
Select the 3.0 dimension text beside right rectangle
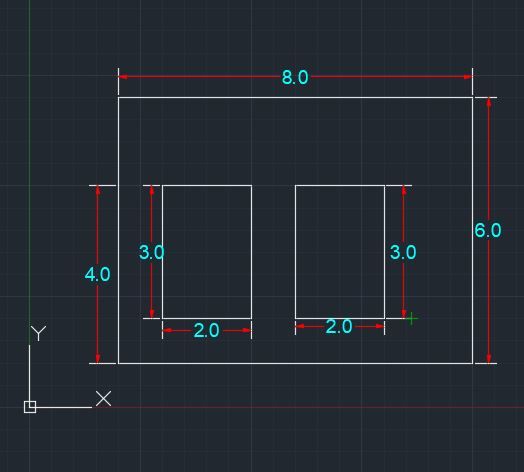coord(403,252)
